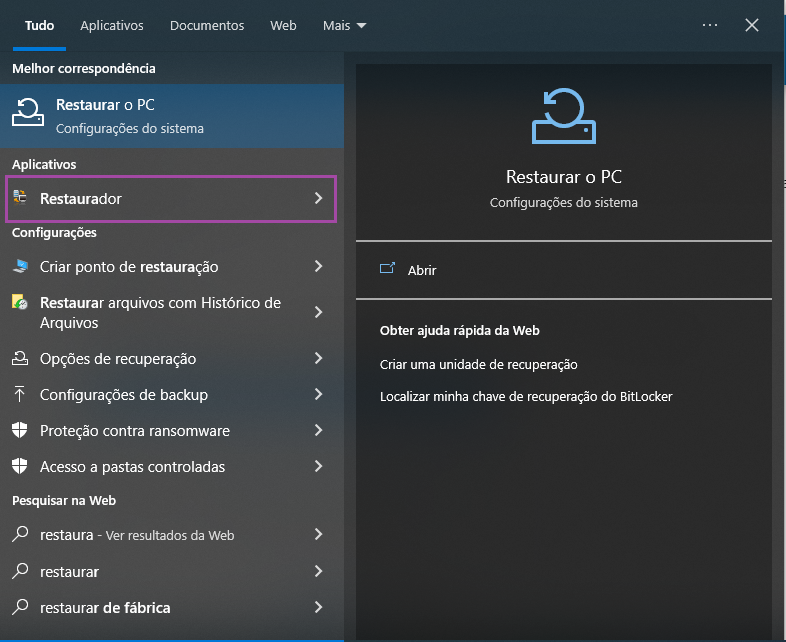The width and height of the screenshot is (786, 642).
Task: Switch to the Documentos tab
Action: 207,26
